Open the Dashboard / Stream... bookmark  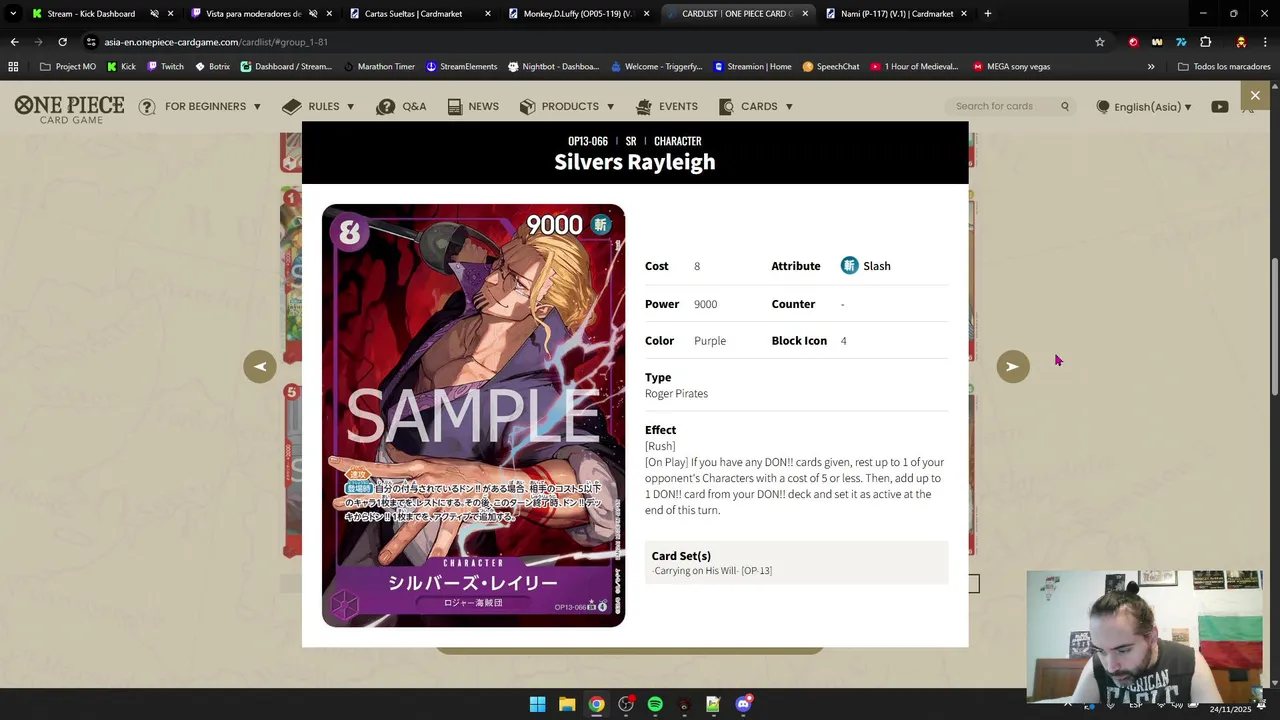tap(286, 67)
